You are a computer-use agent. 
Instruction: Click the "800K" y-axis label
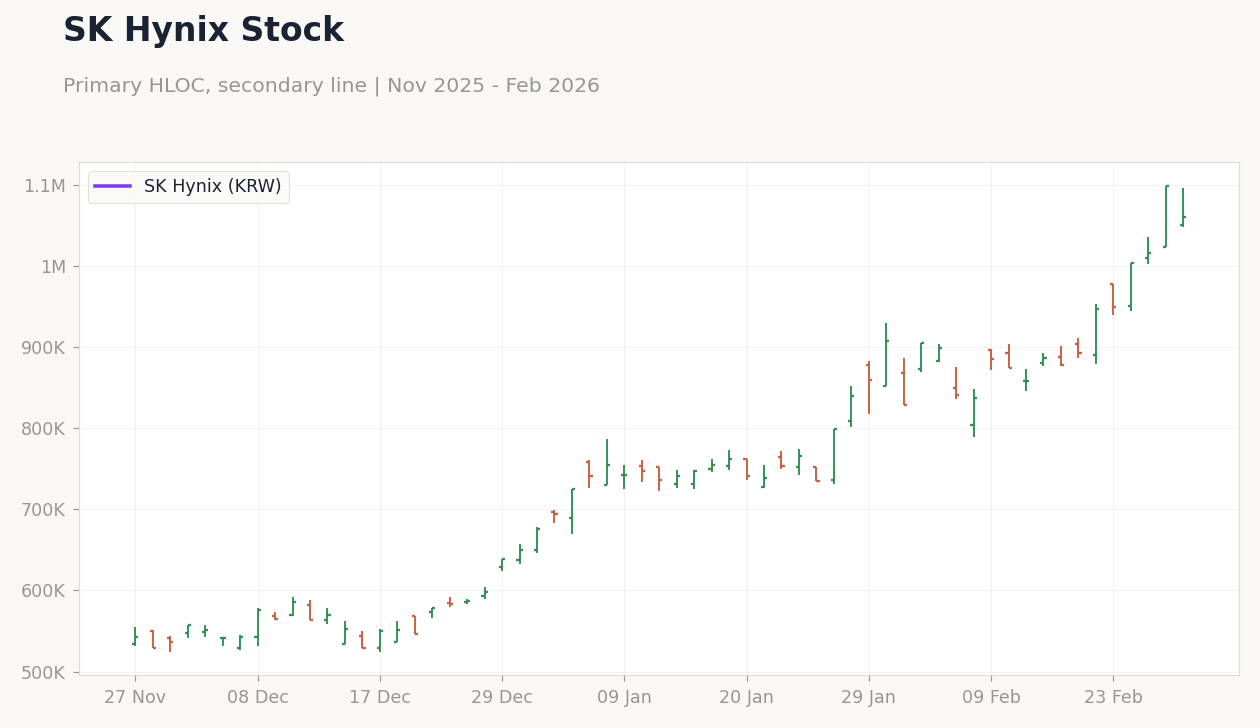(43, 428)
